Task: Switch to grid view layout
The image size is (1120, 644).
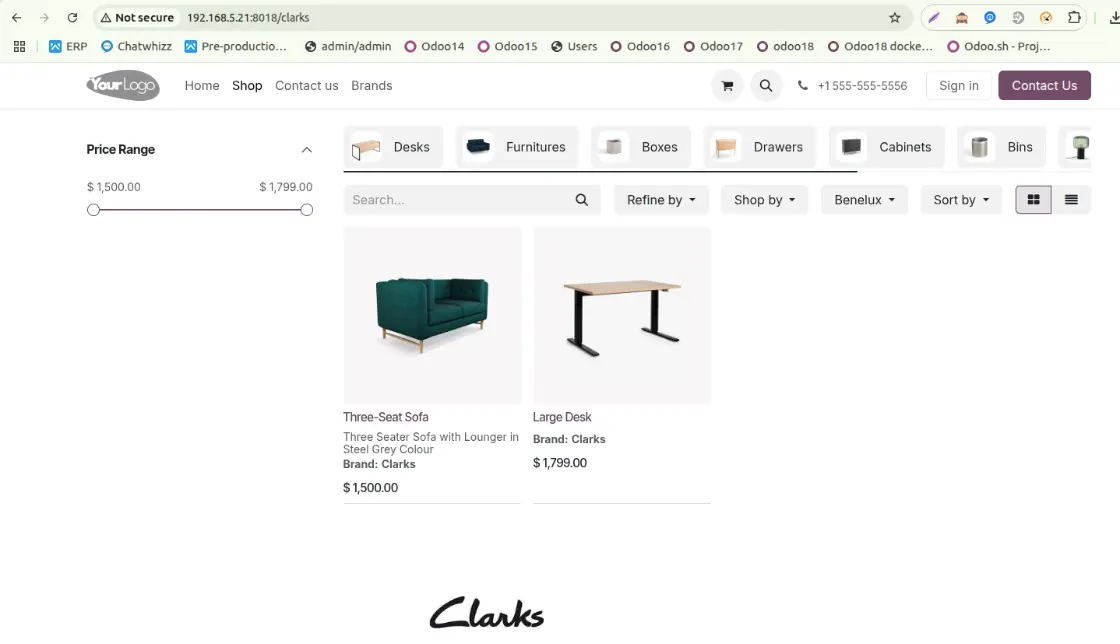Action: click(1033, 200)
